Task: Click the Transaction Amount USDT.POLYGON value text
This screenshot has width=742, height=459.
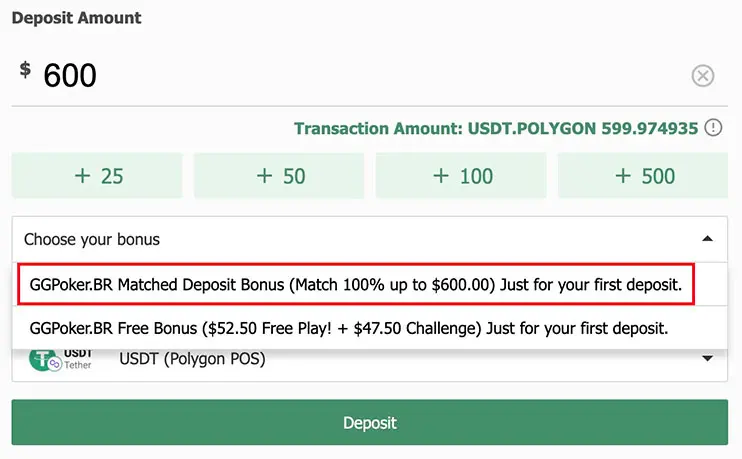Action: (x=496, y=127)
